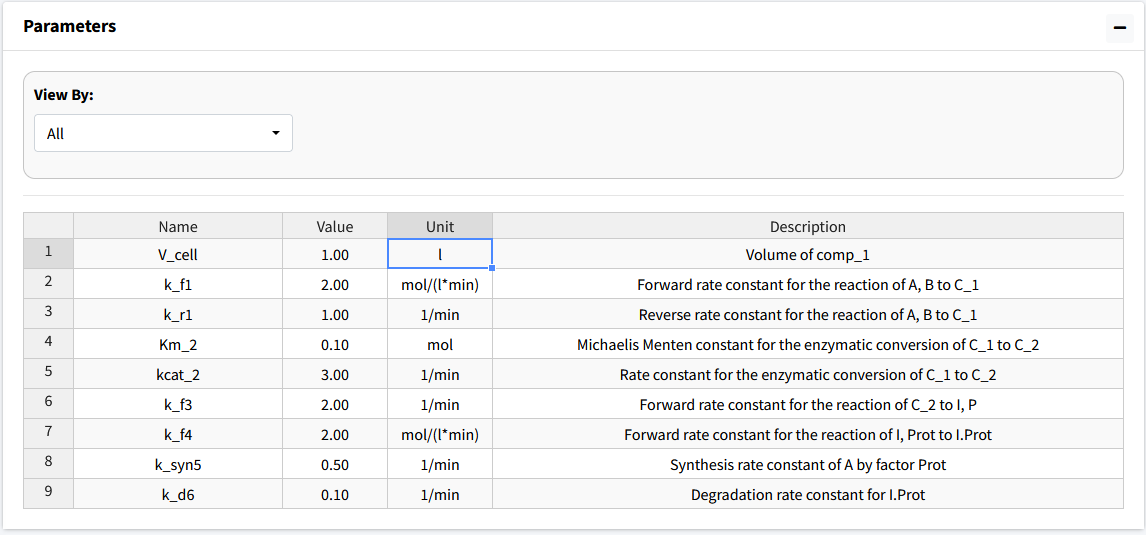Click the selected unit cell of V_cell
1146x535 pixels.
(440, 254)
